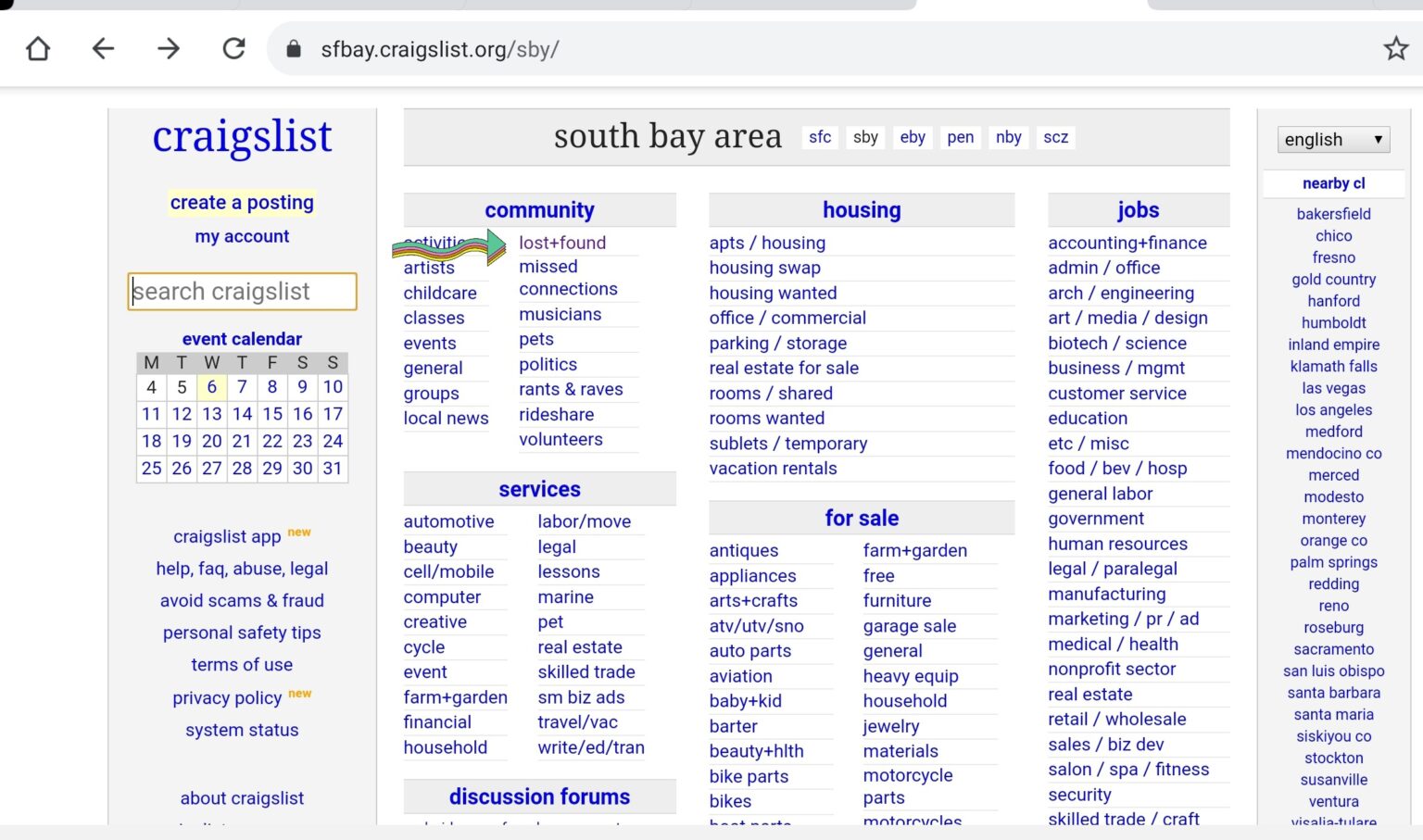The height and width of the screenshot is (840, 1423).
Task: Switch to the pen area tab
Action: (961, 137)
